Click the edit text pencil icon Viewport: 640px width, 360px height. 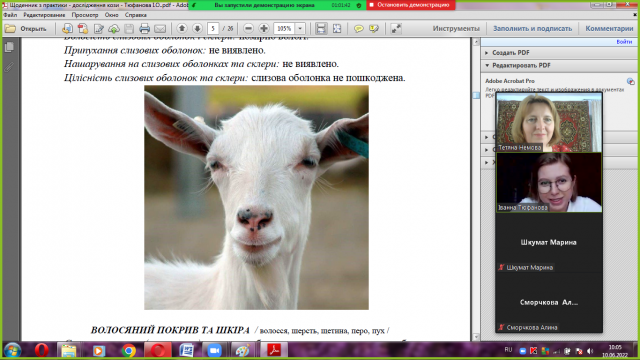[x=98, y=29]
